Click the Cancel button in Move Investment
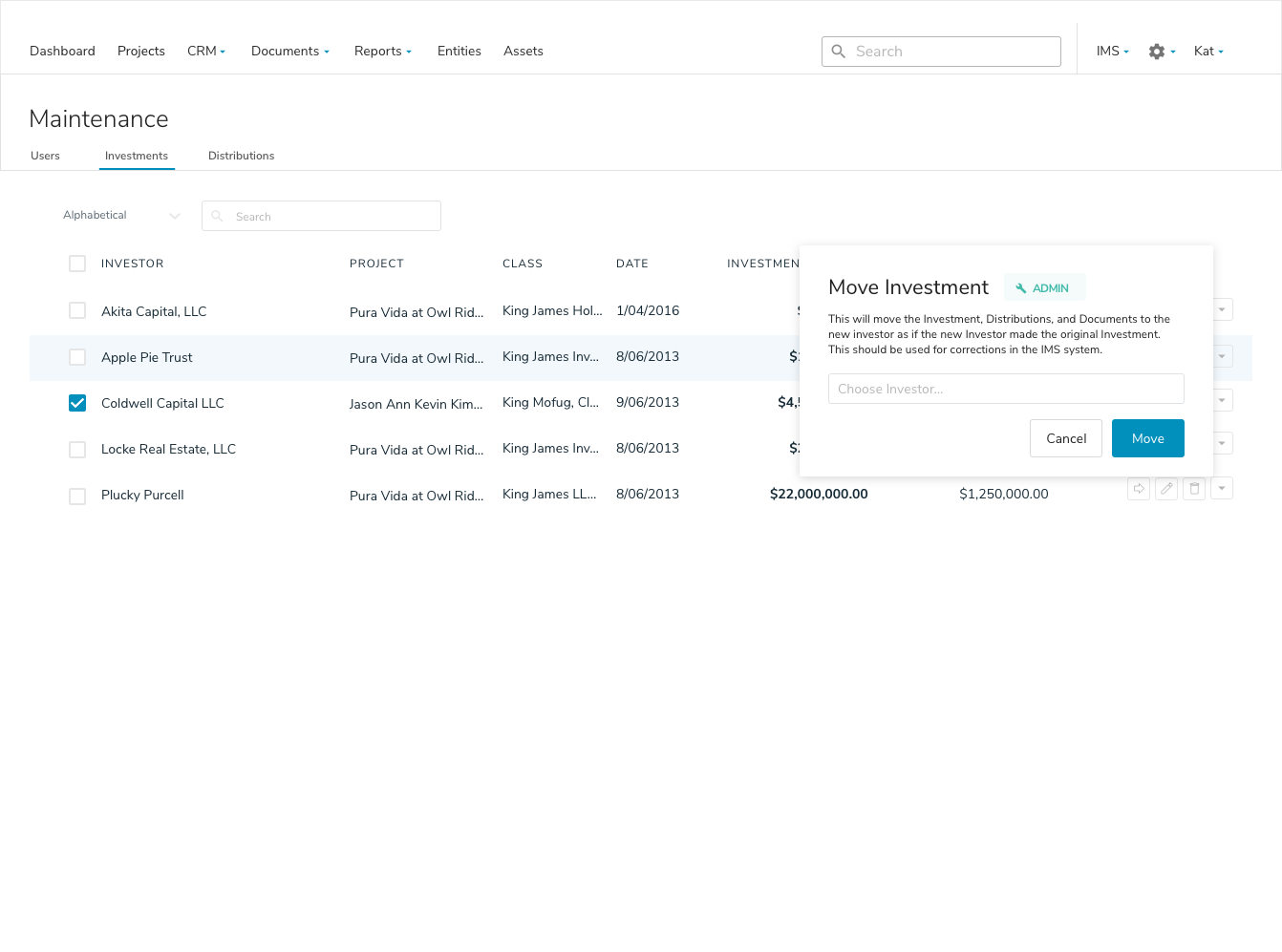The width and height of the screenshot is (1282, 952). (x=1066, y=438)
